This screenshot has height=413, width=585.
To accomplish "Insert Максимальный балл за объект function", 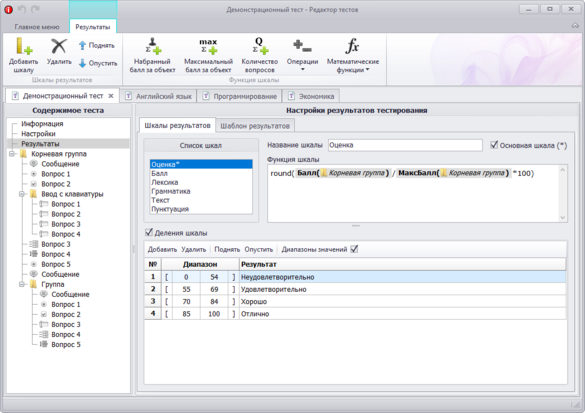I will point(208,55).
